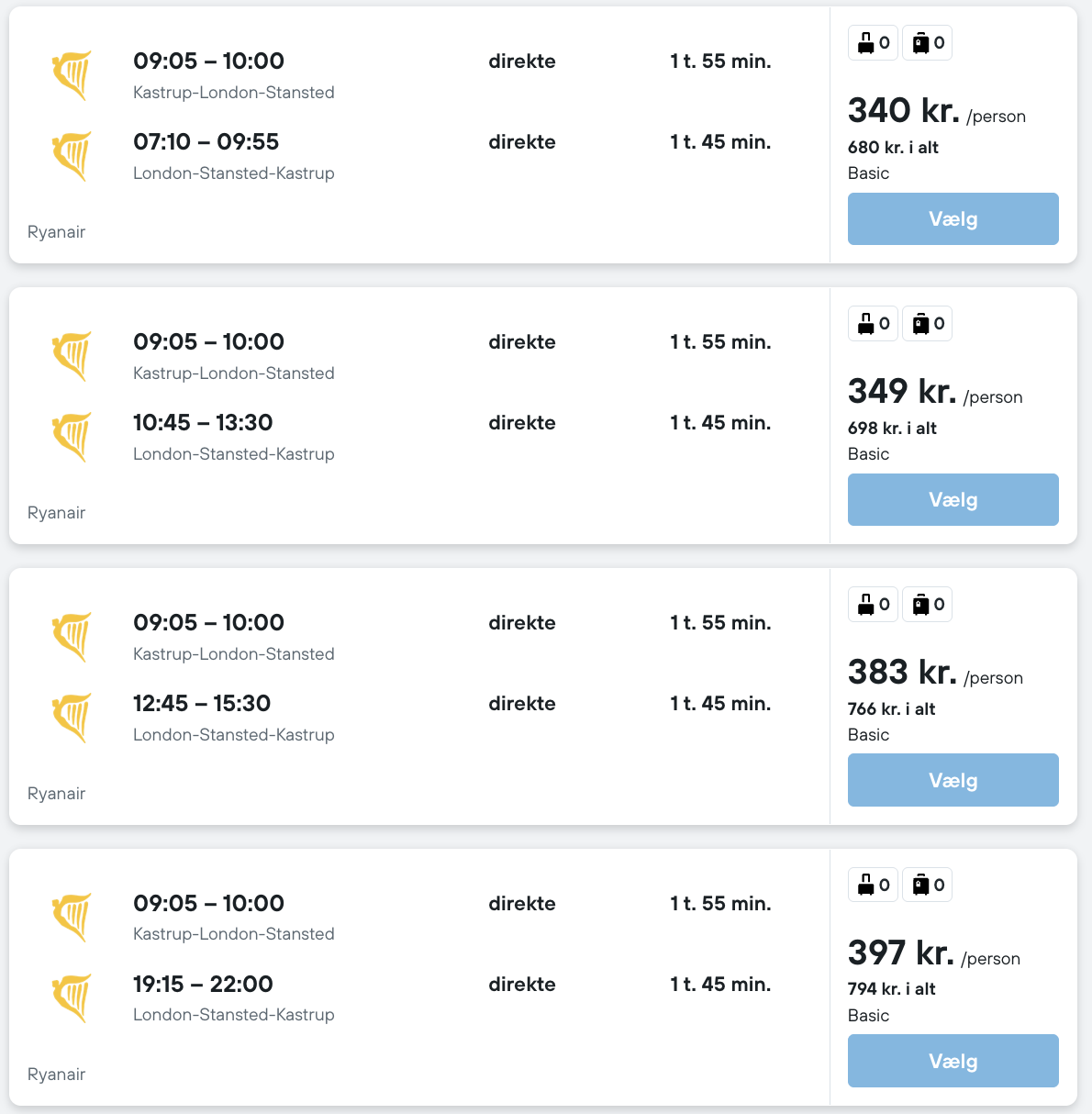Click Ryanair harp logo beside 19:15 – 22:00 return
The height and width of the screenshot is (1114, 1092).
[x=72, y=998]
